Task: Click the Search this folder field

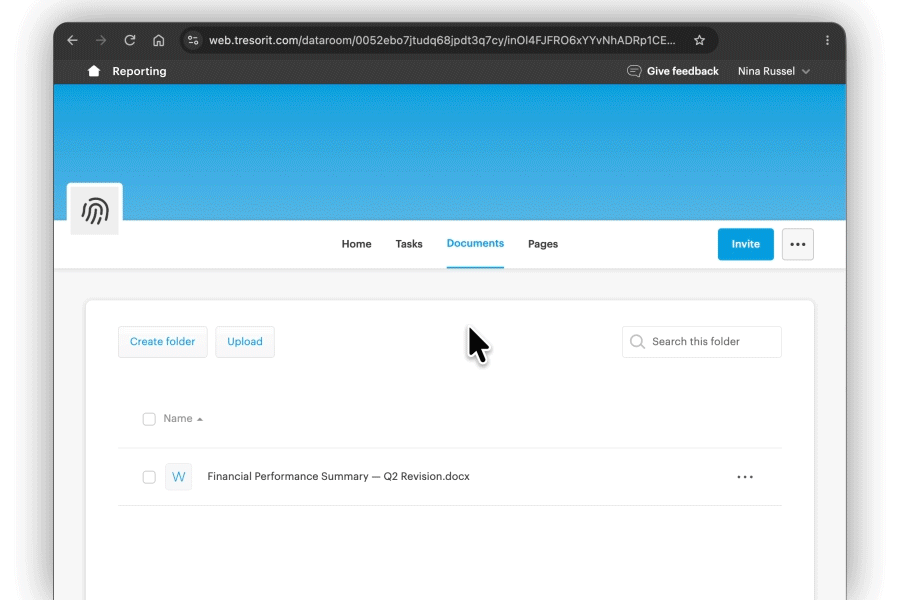Action: pyautogui.click(x=701, y=342)
